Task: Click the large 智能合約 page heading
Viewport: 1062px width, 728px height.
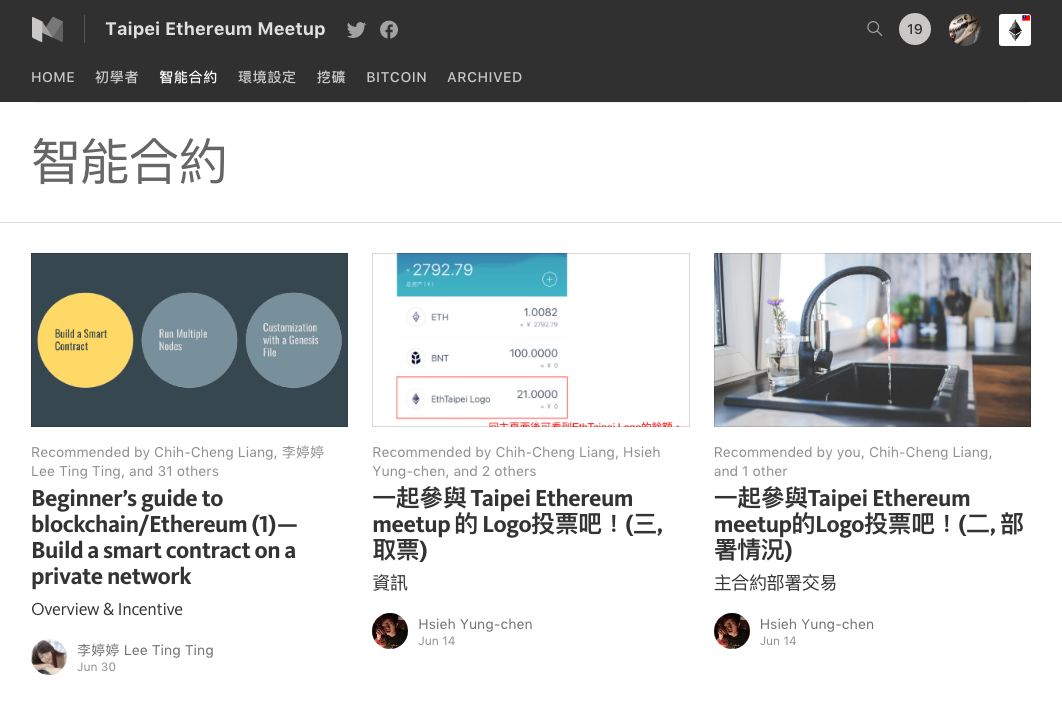Action: point(129,161)
